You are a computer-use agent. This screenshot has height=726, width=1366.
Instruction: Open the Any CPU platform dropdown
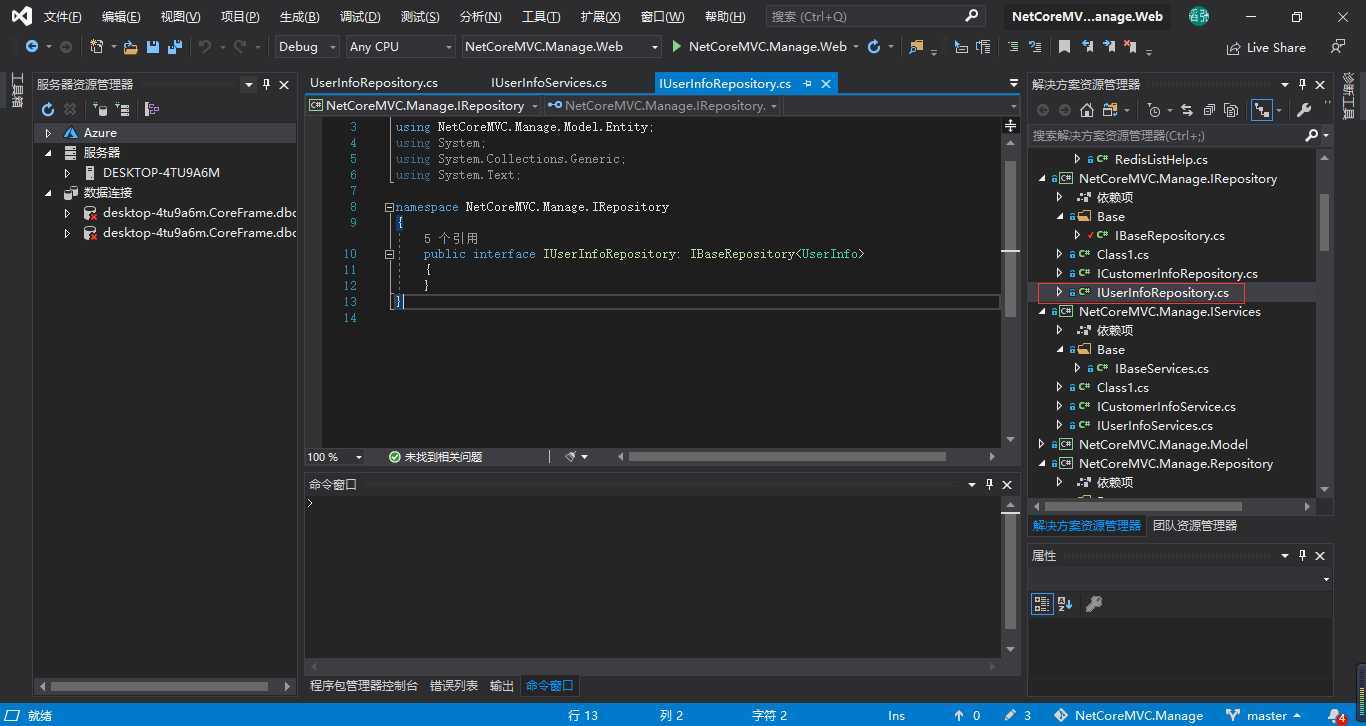401,47
